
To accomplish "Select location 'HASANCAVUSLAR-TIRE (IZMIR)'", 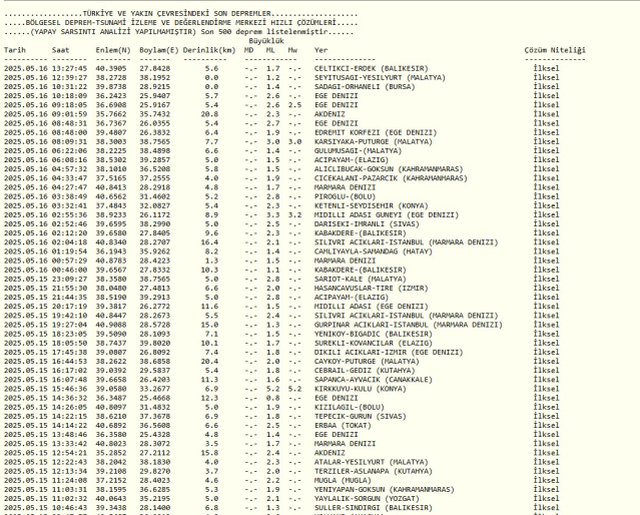I will [371, 288].
